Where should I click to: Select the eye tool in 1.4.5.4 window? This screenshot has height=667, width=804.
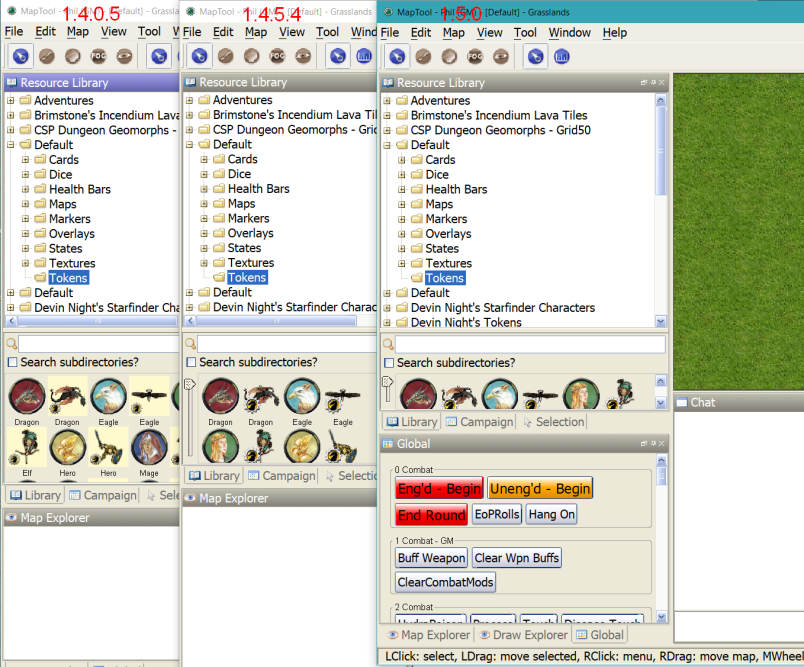point(304,56)
